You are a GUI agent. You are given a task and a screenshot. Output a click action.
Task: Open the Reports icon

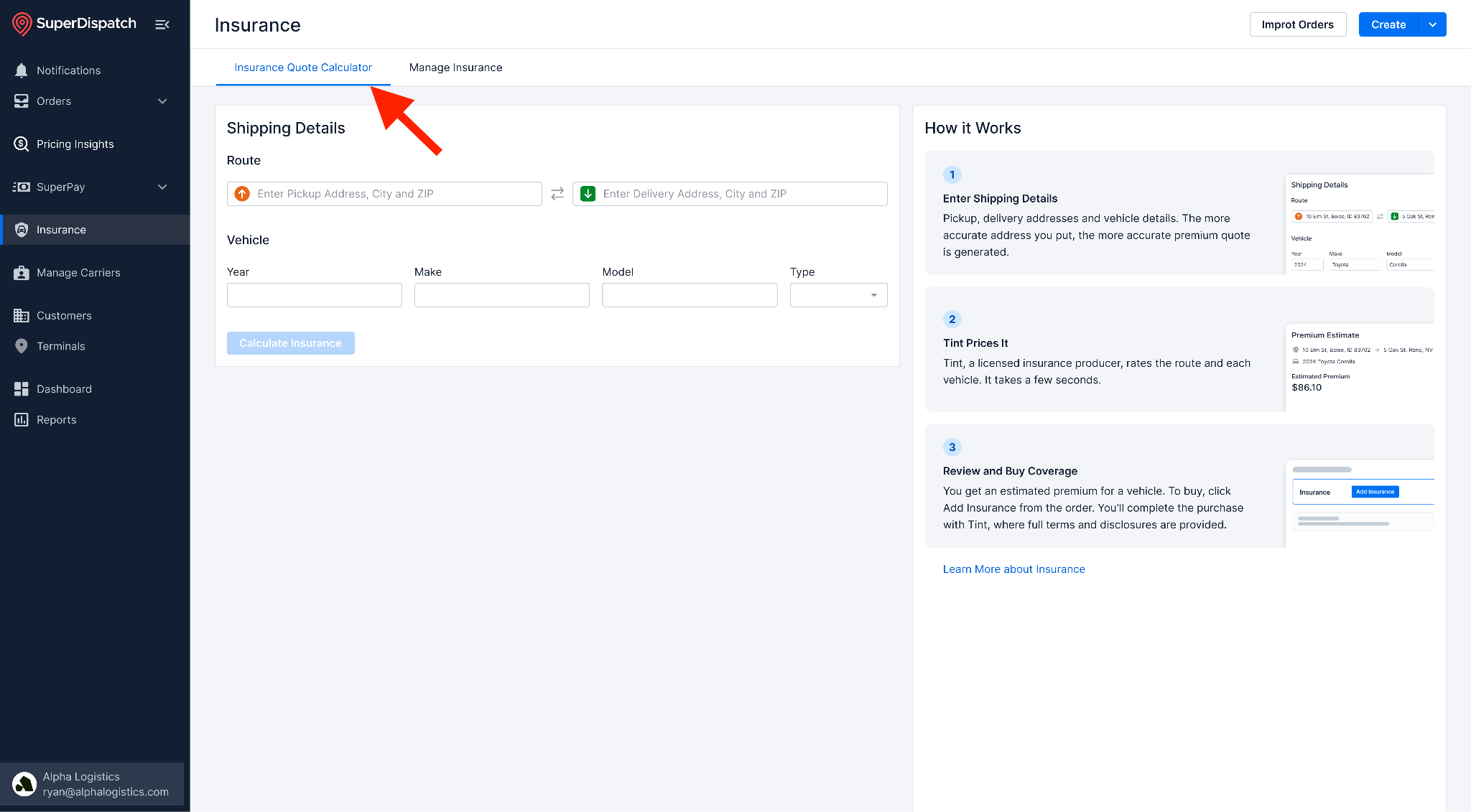click(x=22, y=420)
